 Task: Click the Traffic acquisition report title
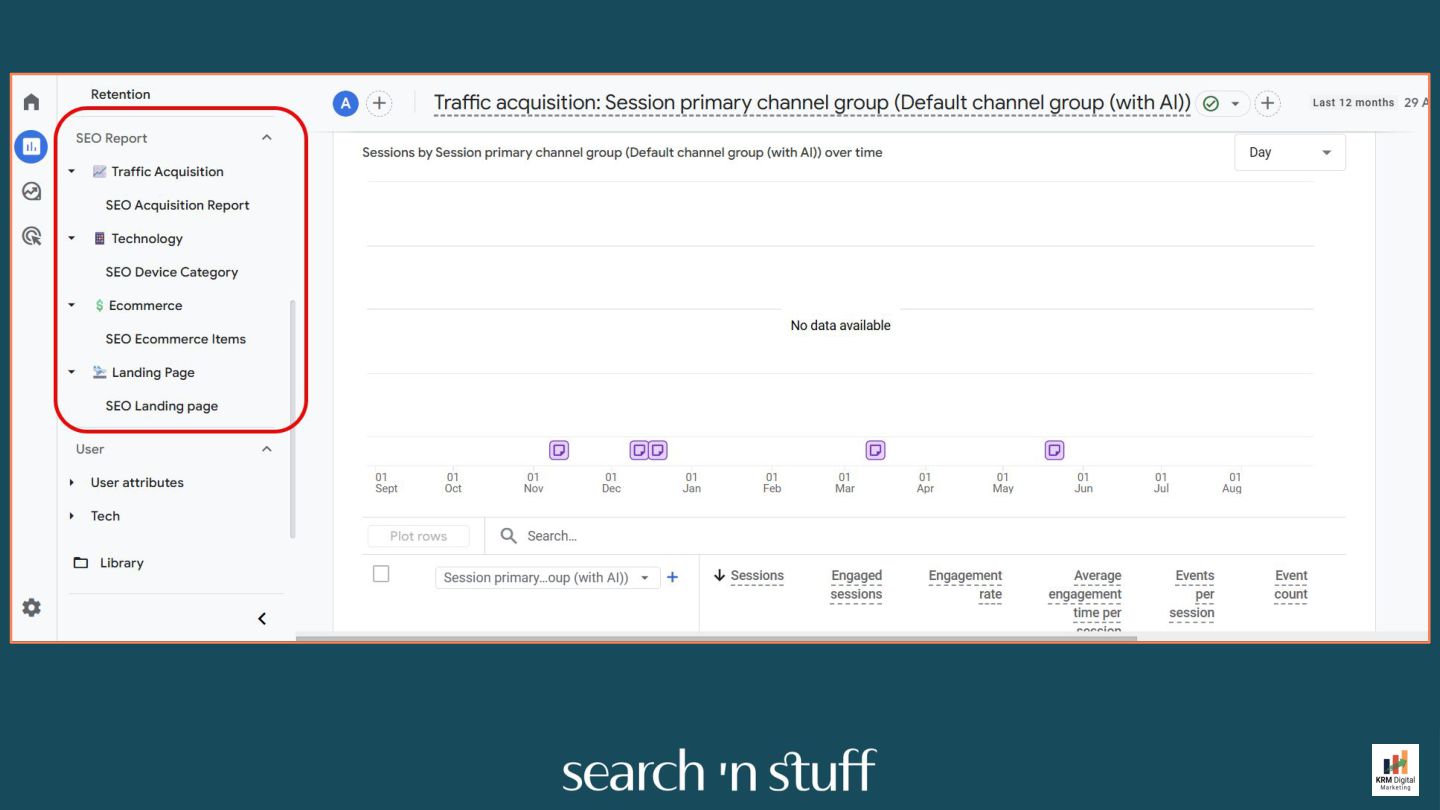tap(812, 103)
